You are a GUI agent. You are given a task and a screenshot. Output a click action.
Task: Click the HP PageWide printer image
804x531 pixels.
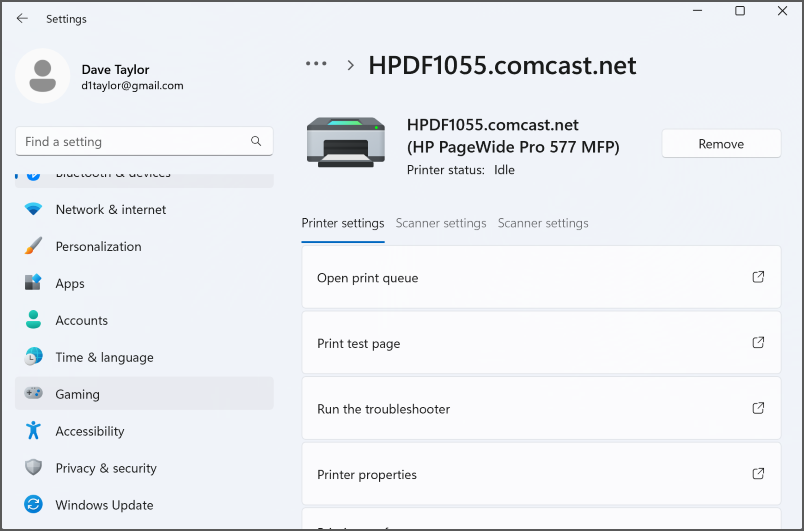(x=346, y=142)
